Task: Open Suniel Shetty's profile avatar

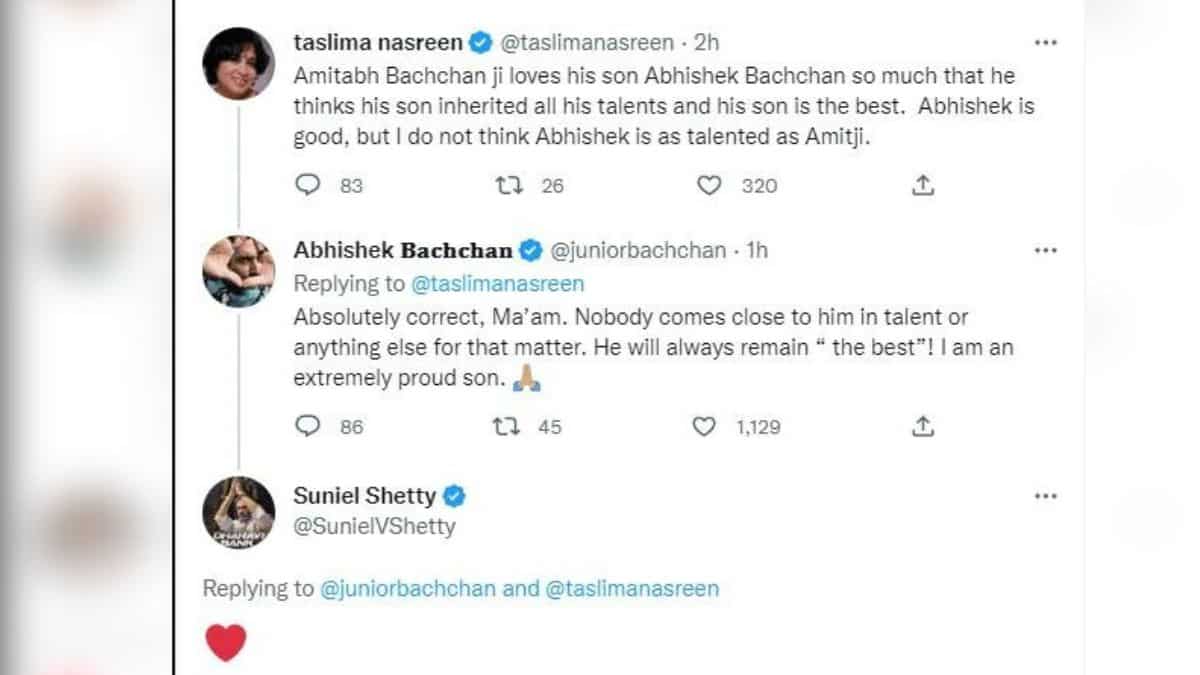Action: (239, 513)
